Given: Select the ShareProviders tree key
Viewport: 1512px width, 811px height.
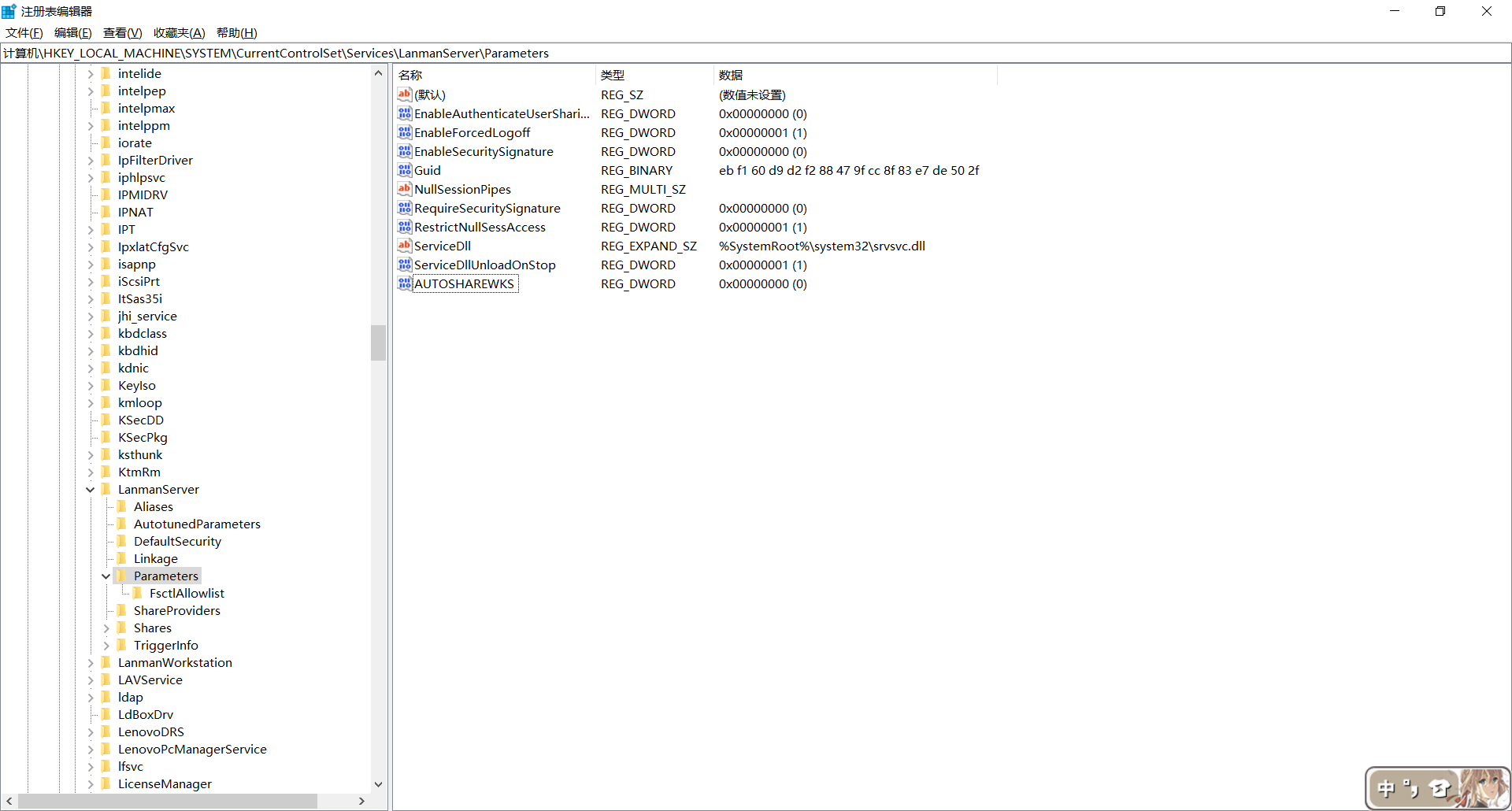Looking at the screenshot, I should tap(177, 610).
